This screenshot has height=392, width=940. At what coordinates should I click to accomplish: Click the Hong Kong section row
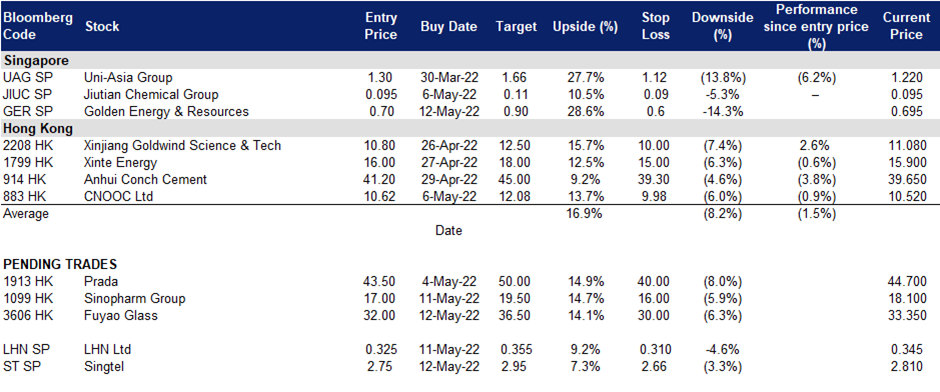[470, 128]
